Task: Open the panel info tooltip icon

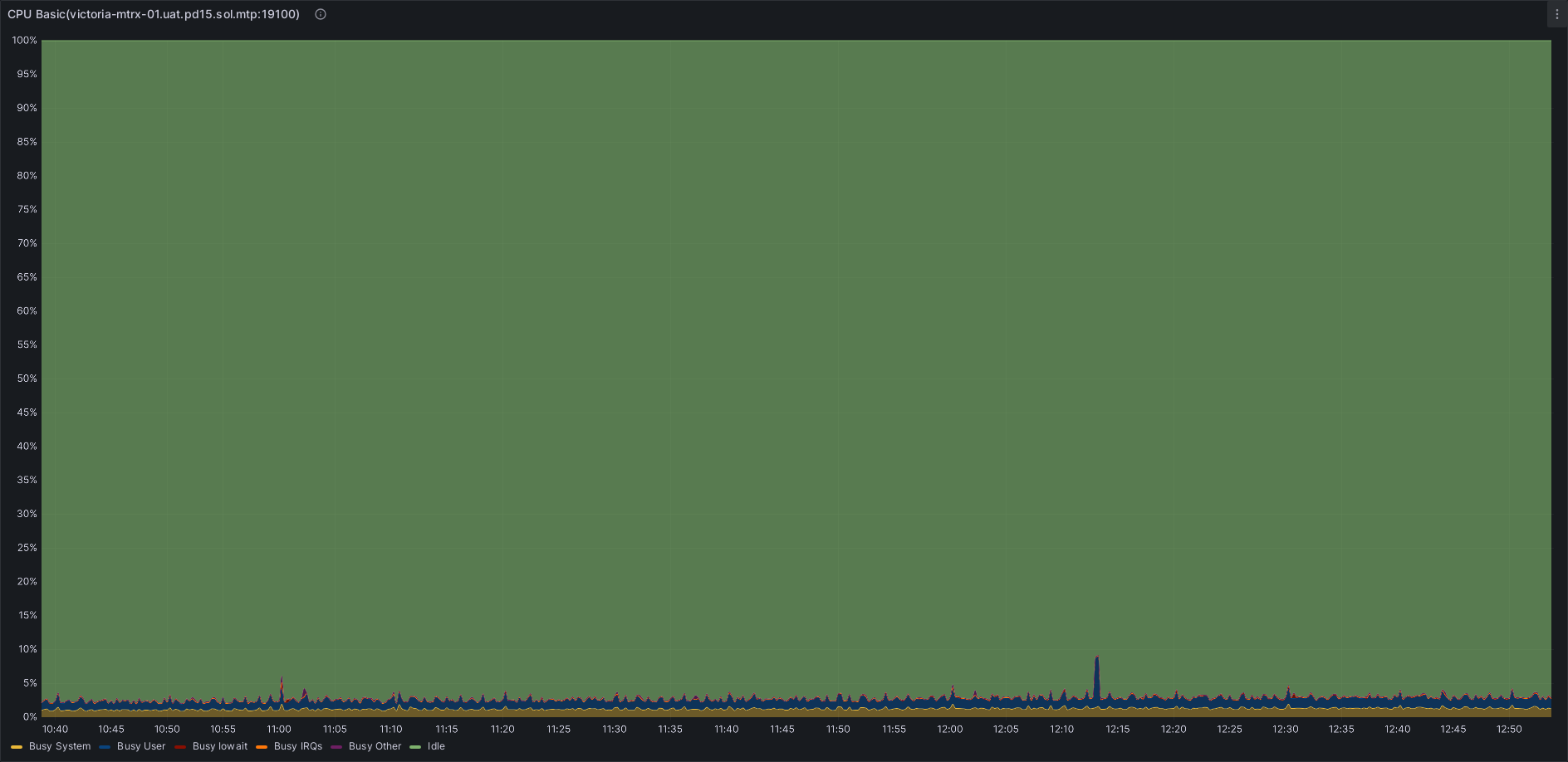Action: [x=321, y=14]
